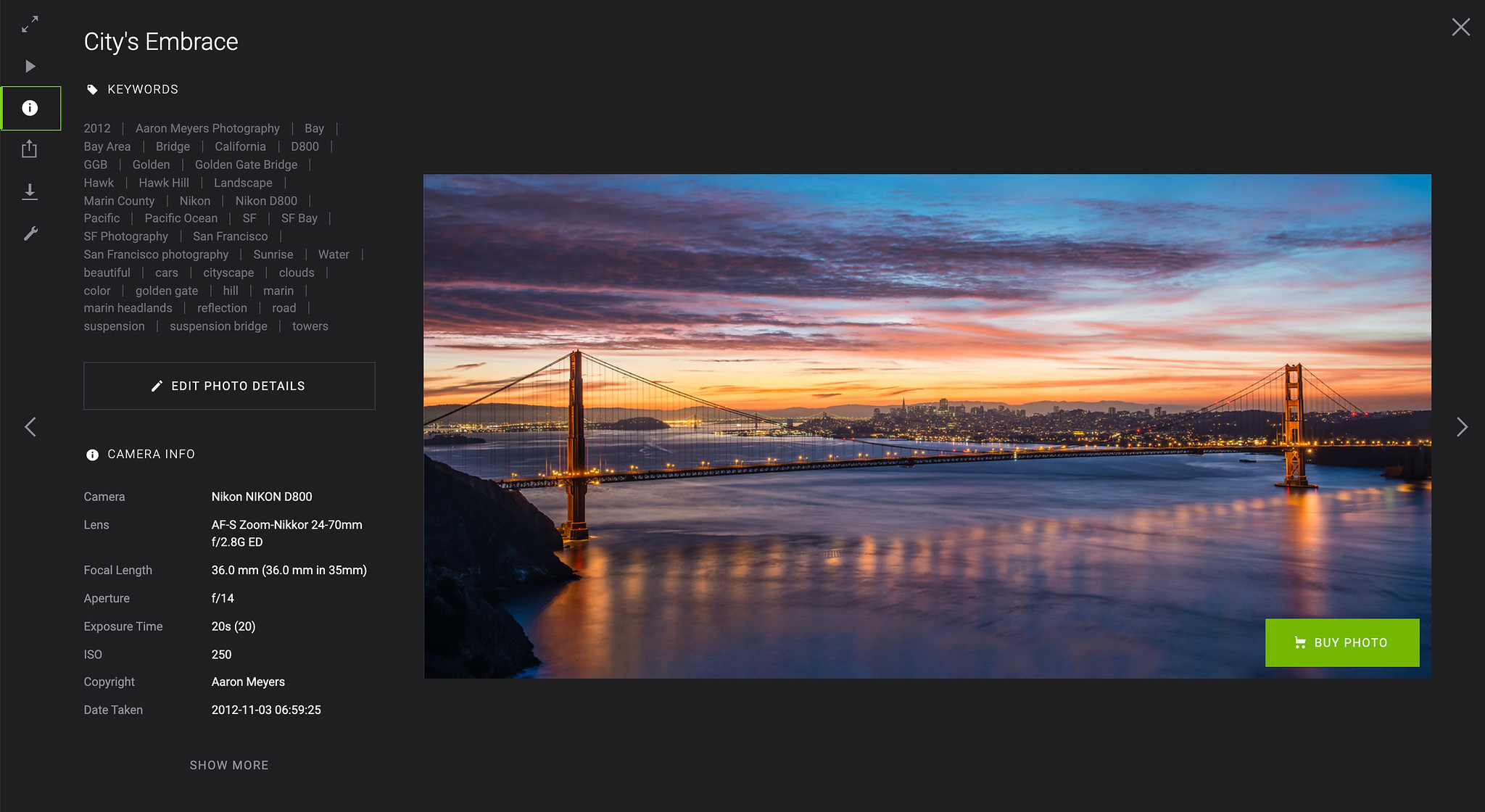Click the San Francisco photography keyword
This screenshot has height=812, width=1485.
[156, 254]
